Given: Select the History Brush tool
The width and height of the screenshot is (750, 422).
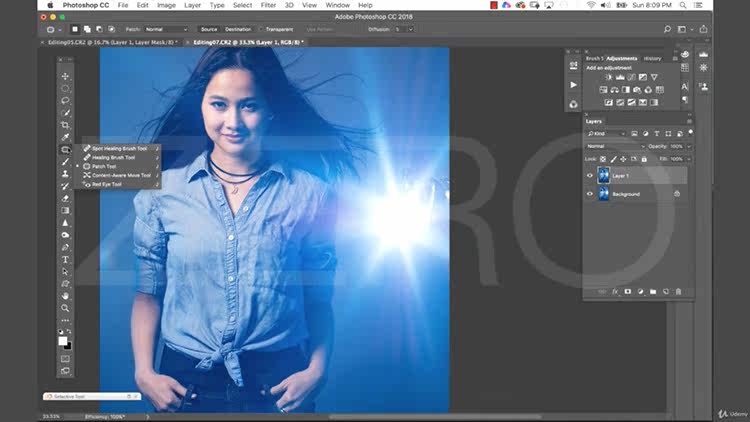Looking at the screenshot, I should click(65, 186).
